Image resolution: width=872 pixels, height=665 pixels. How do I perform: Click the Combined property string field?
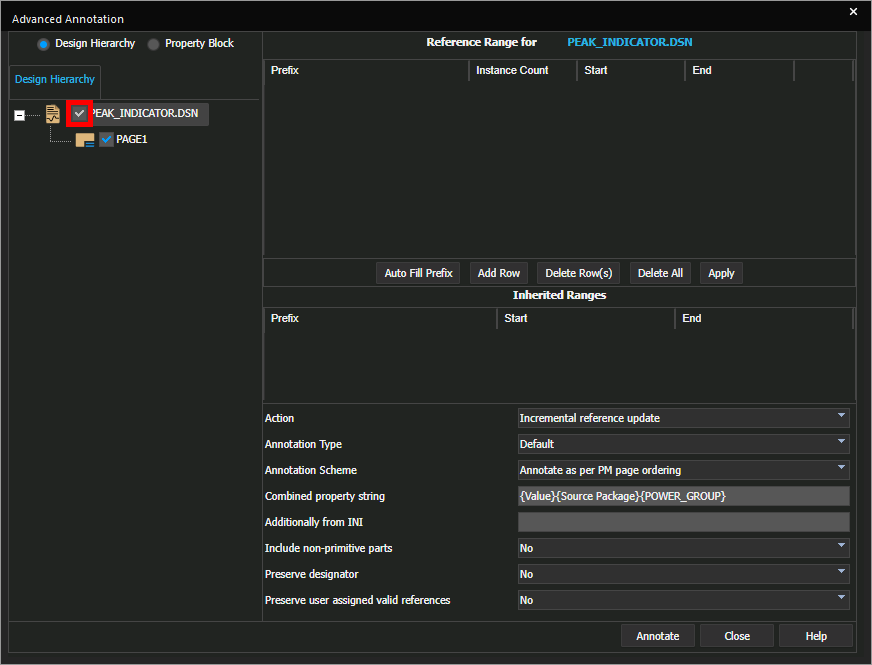click(x=683, y=496)
